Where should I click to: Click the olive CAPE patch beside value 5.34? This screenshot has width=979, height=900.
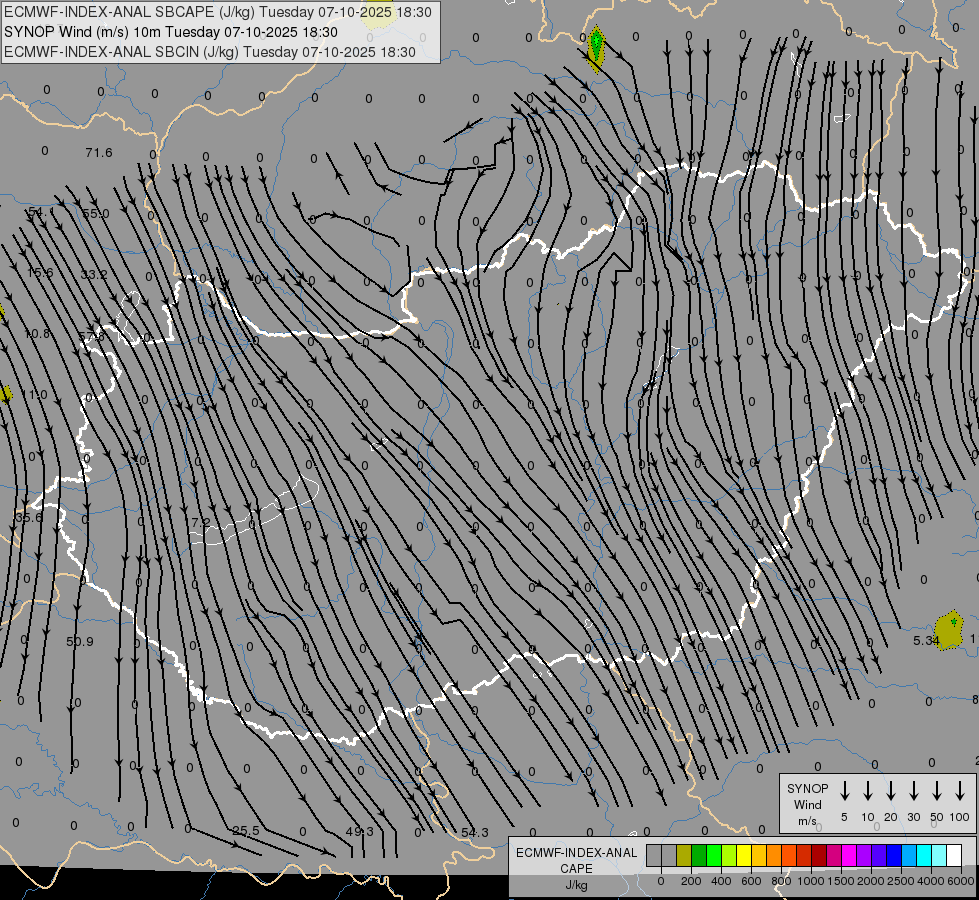tap(950, 632)
